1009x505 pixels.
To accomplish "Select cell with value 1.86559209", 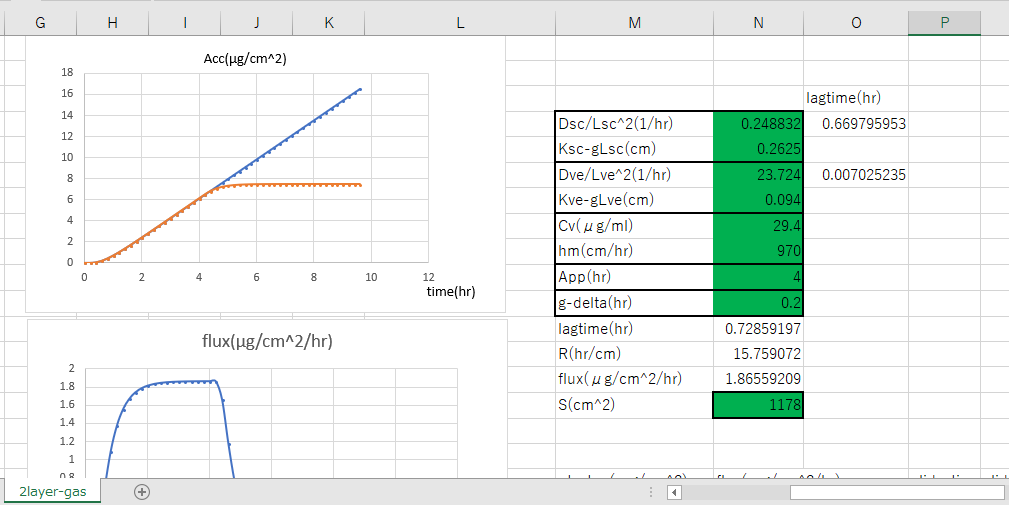I will [x=758, y=380].
